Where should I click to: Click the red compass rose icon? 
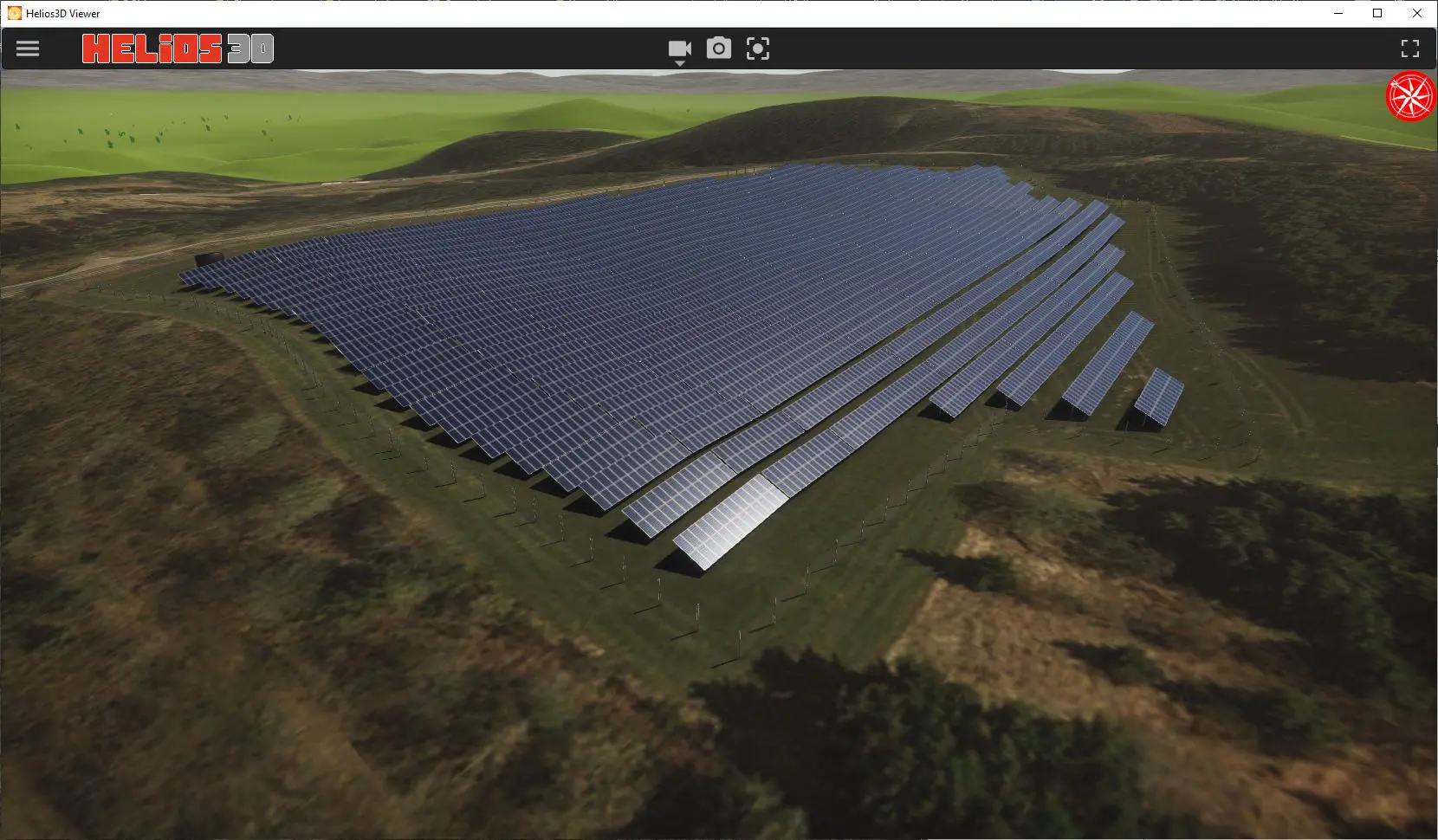[1410, 97]
